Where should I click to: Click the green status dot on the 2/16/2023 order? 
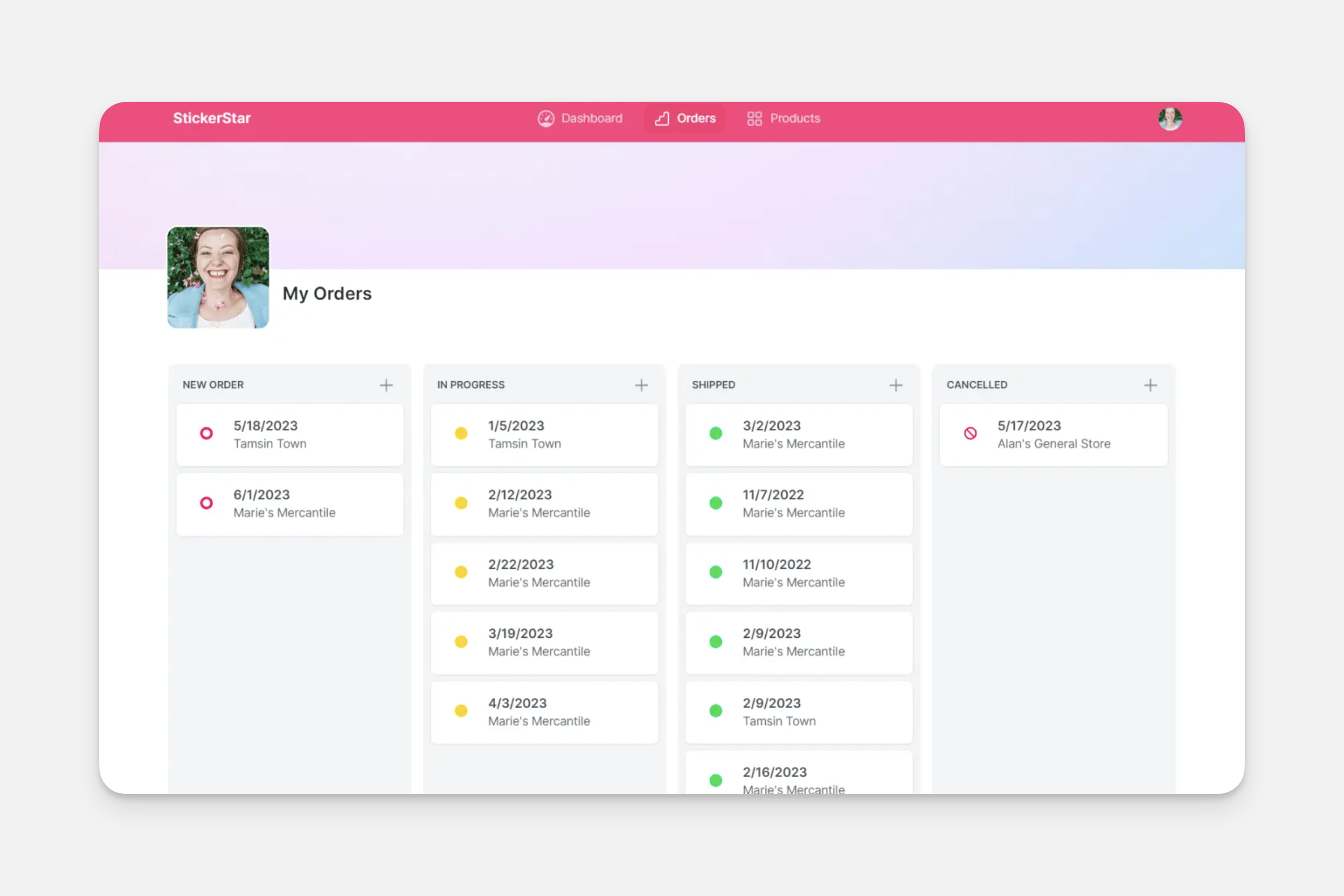716,781
